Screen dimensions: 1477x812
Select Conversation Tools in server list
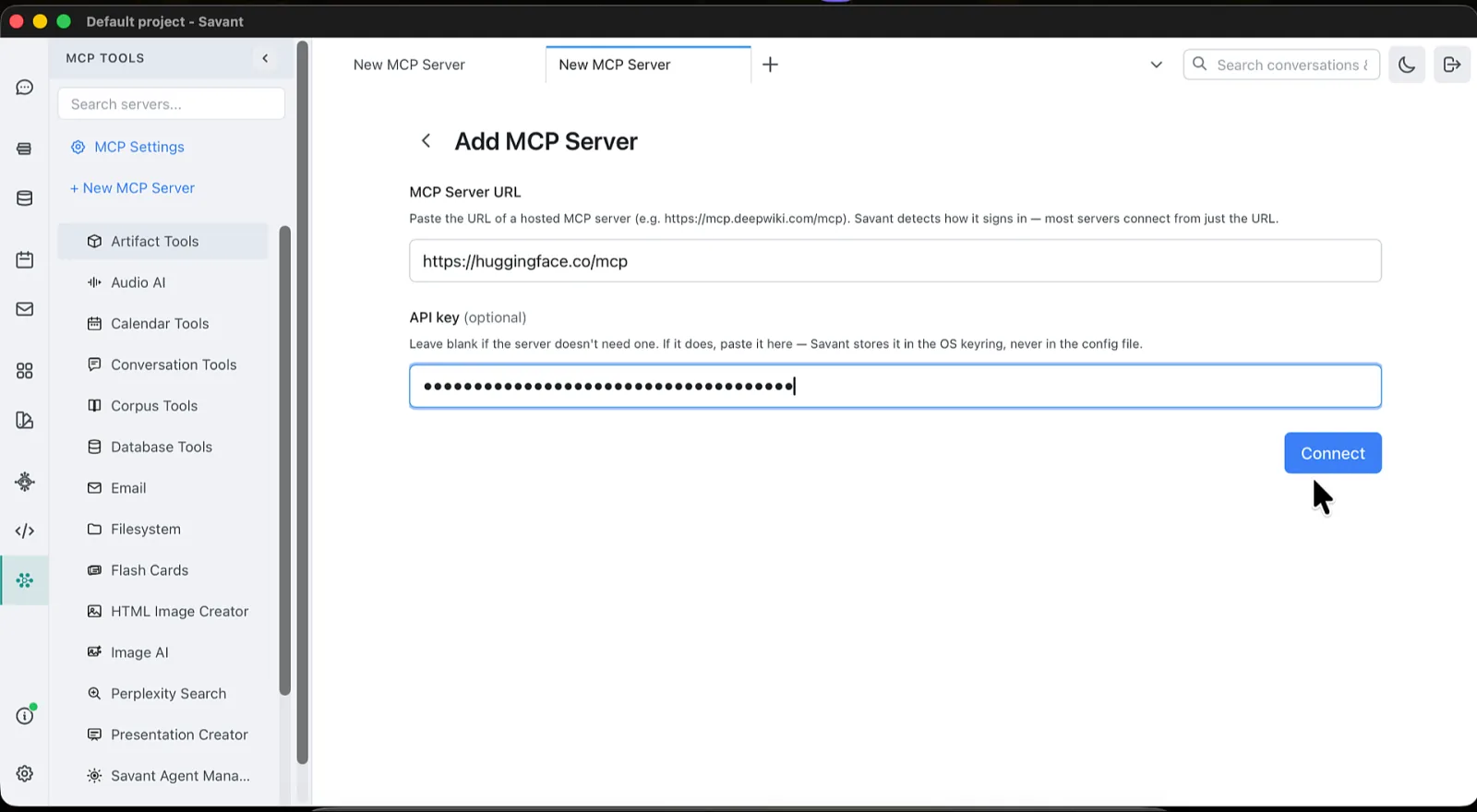pyautogui.click(x=163, y=364)
